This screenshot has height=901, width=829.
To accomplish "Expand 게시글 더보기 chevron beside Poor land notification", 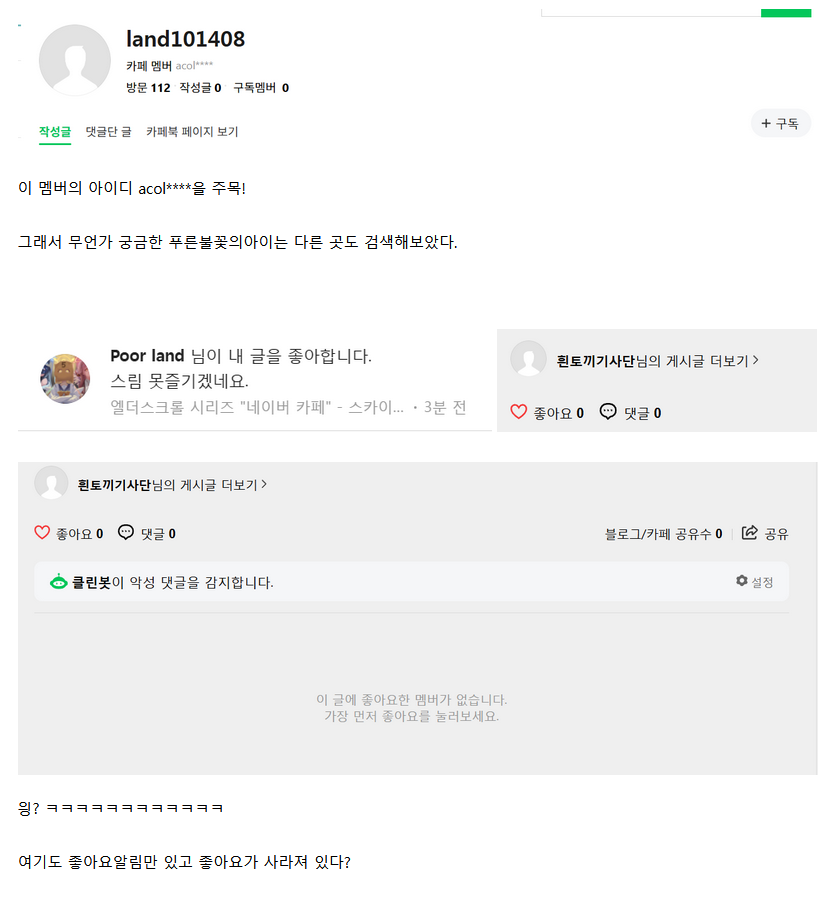I will coord(755,360).
